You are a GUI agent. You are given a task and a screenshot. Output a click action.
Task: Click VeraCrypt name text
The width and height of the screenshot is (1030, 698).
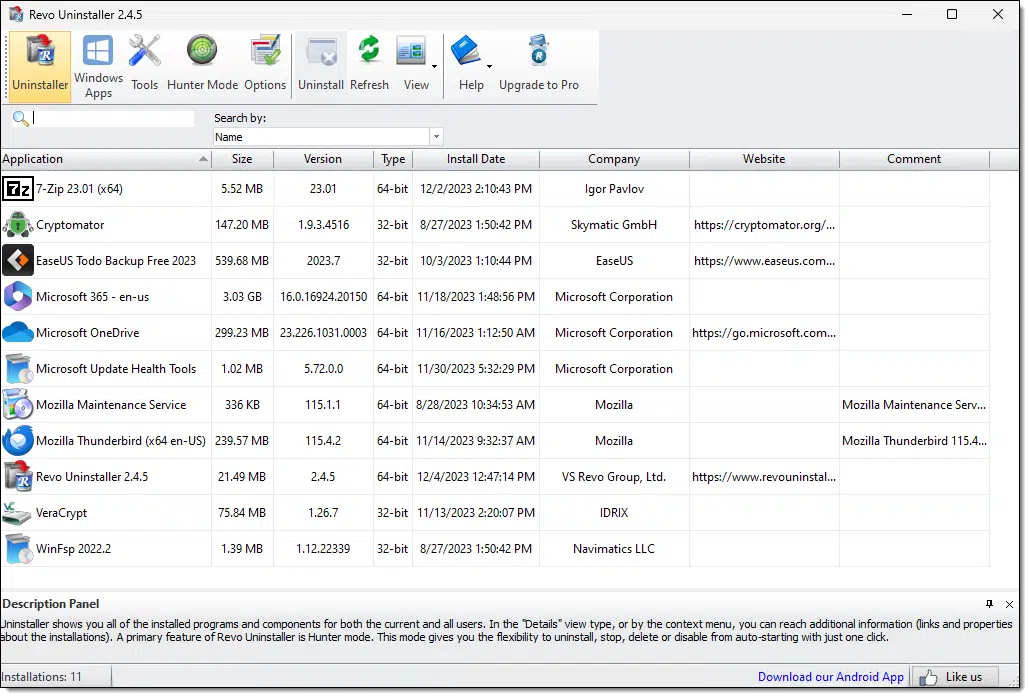62,513
